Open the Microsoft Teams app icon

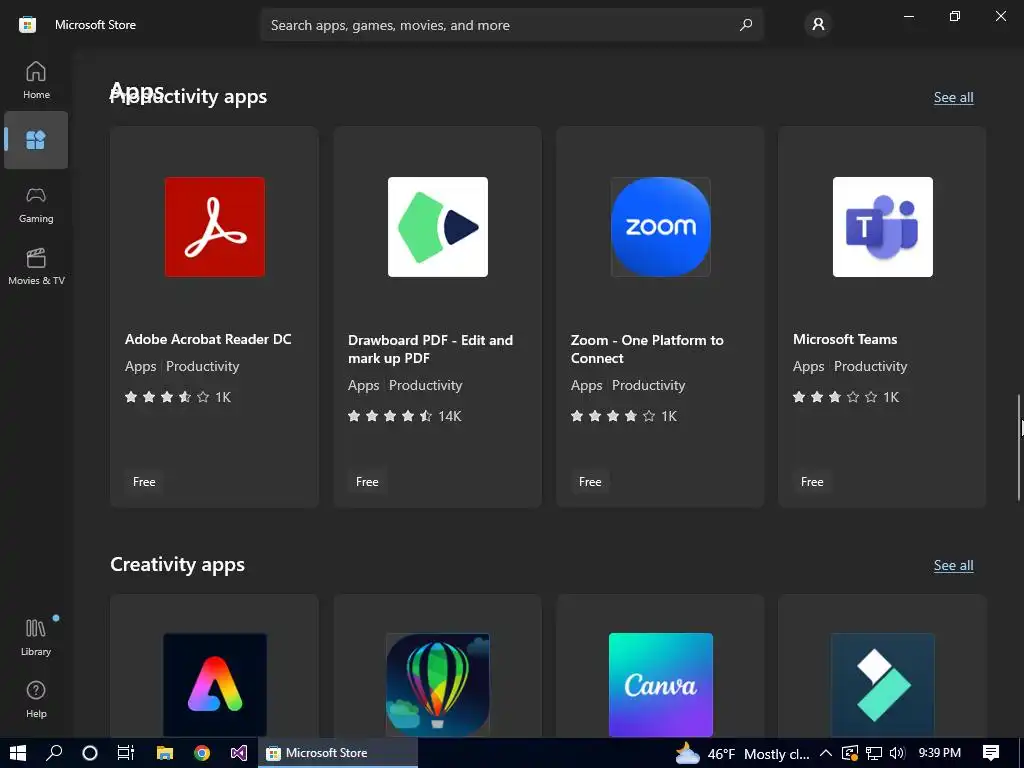883,227
